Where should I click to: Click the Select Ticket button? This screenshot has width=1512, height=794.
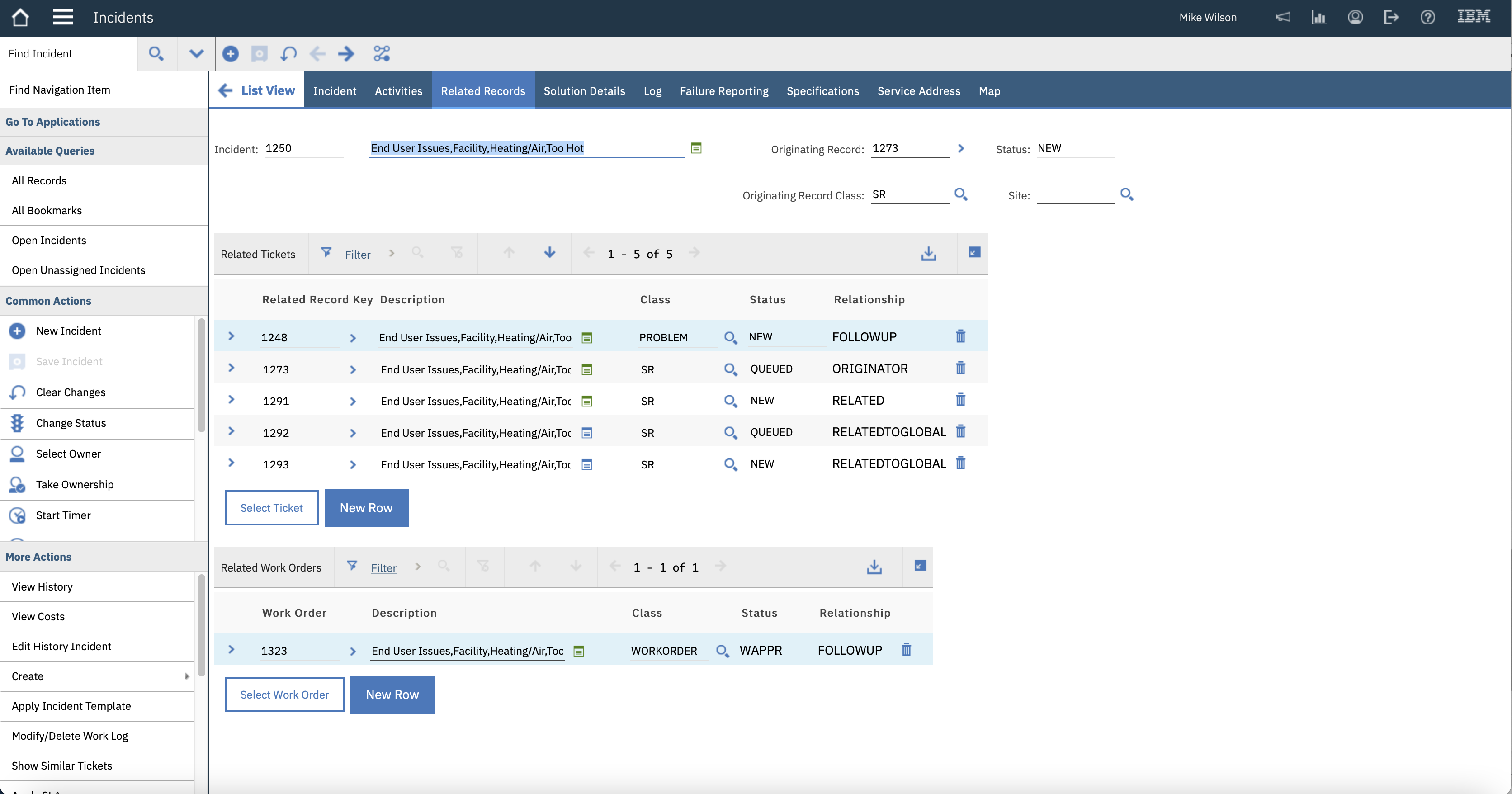[x=272, y=508]
